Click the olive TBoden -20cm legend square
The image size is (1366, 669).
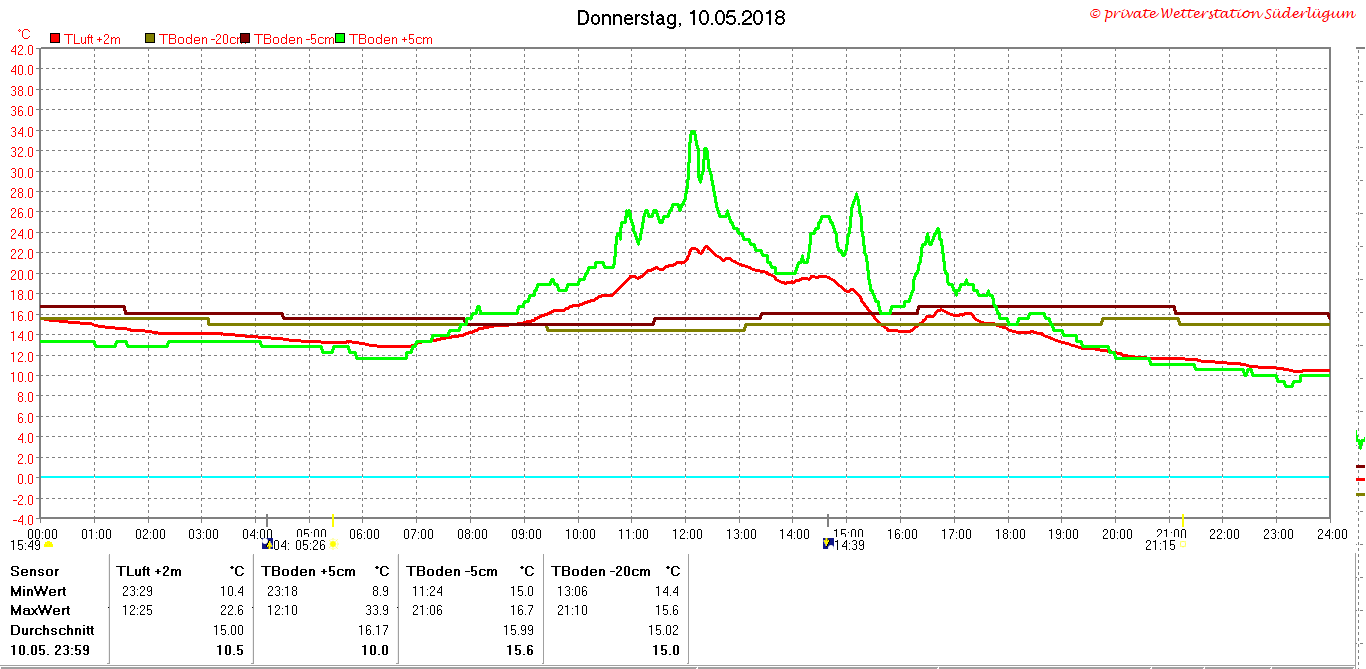coord(151,39)
